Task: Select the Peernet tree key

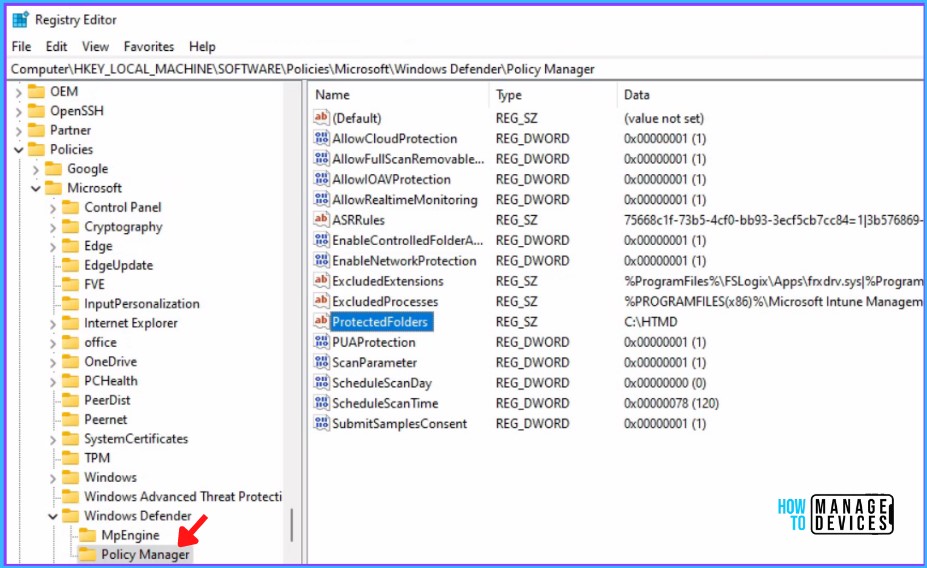Action: [x=105, y=420]
